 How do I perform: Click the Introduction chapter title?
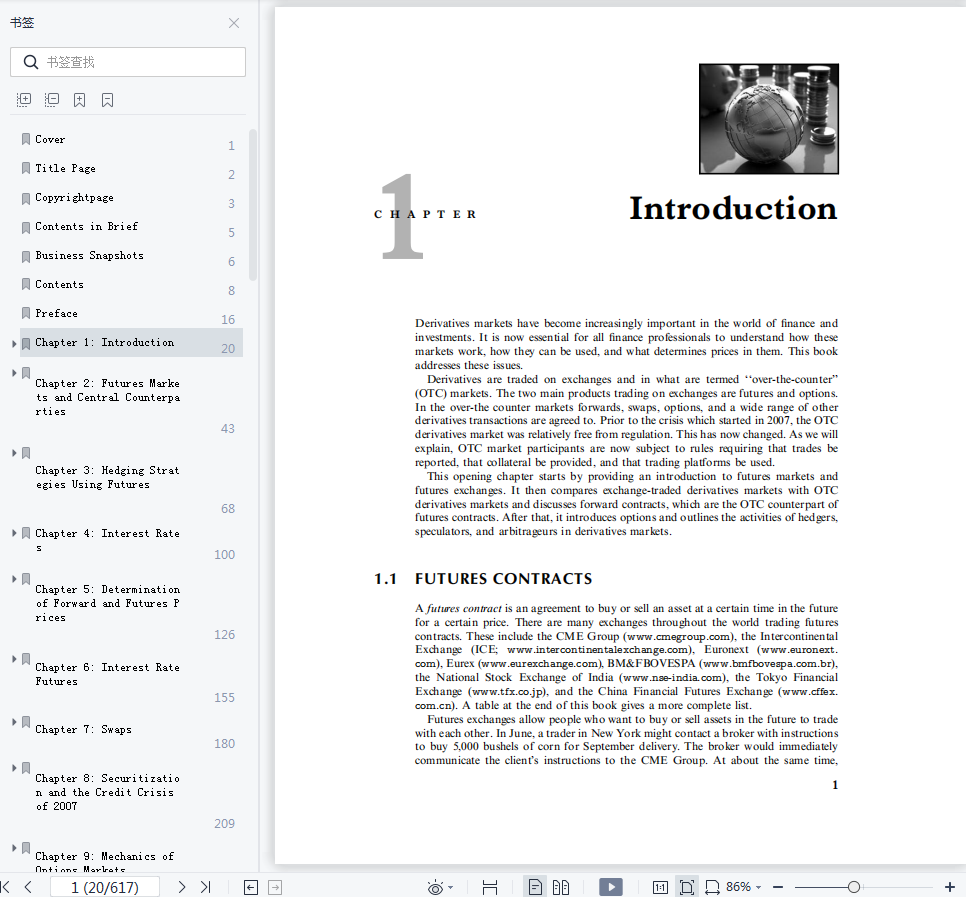733,208
